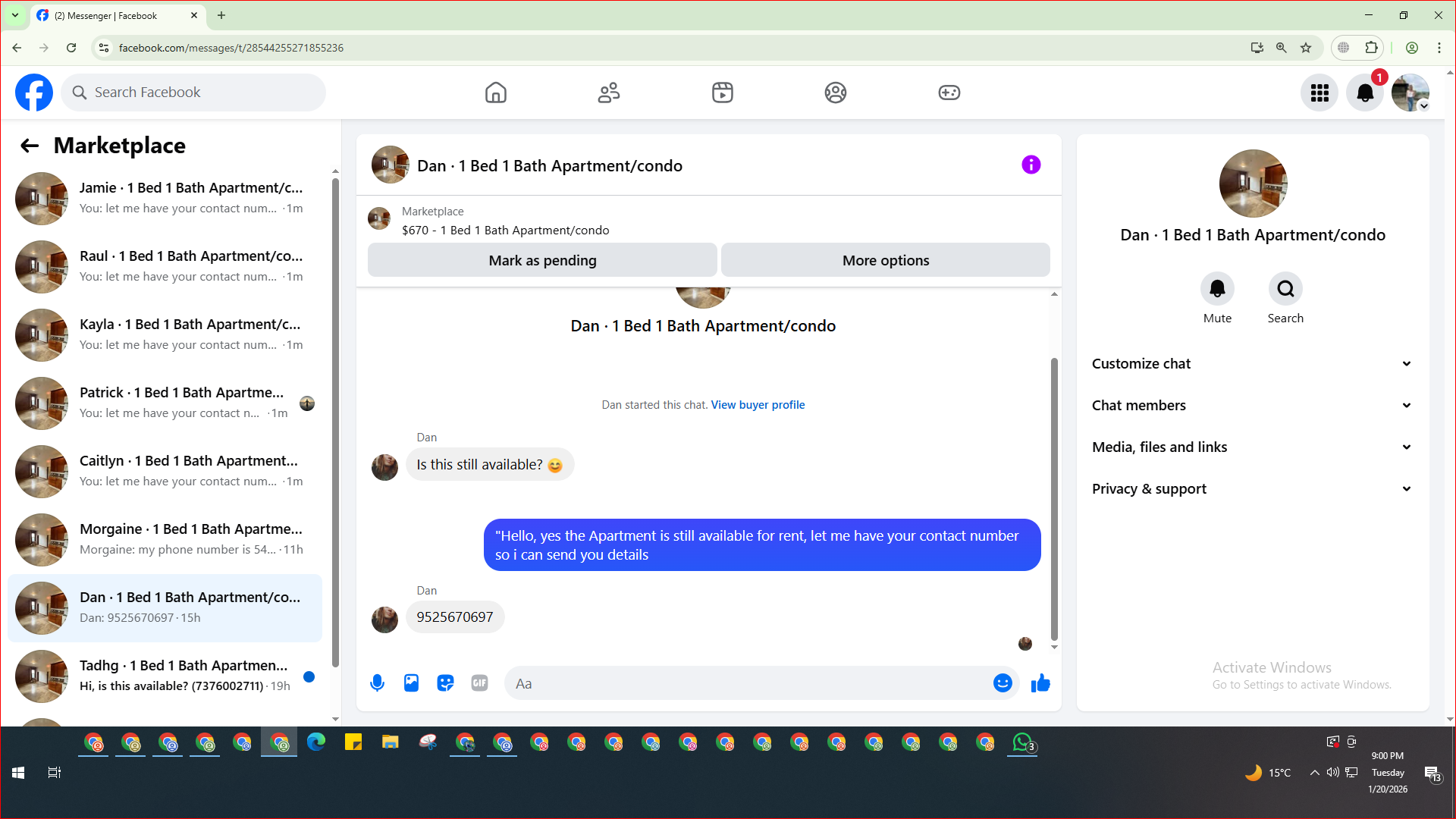Click the Facebook logo

34,93
